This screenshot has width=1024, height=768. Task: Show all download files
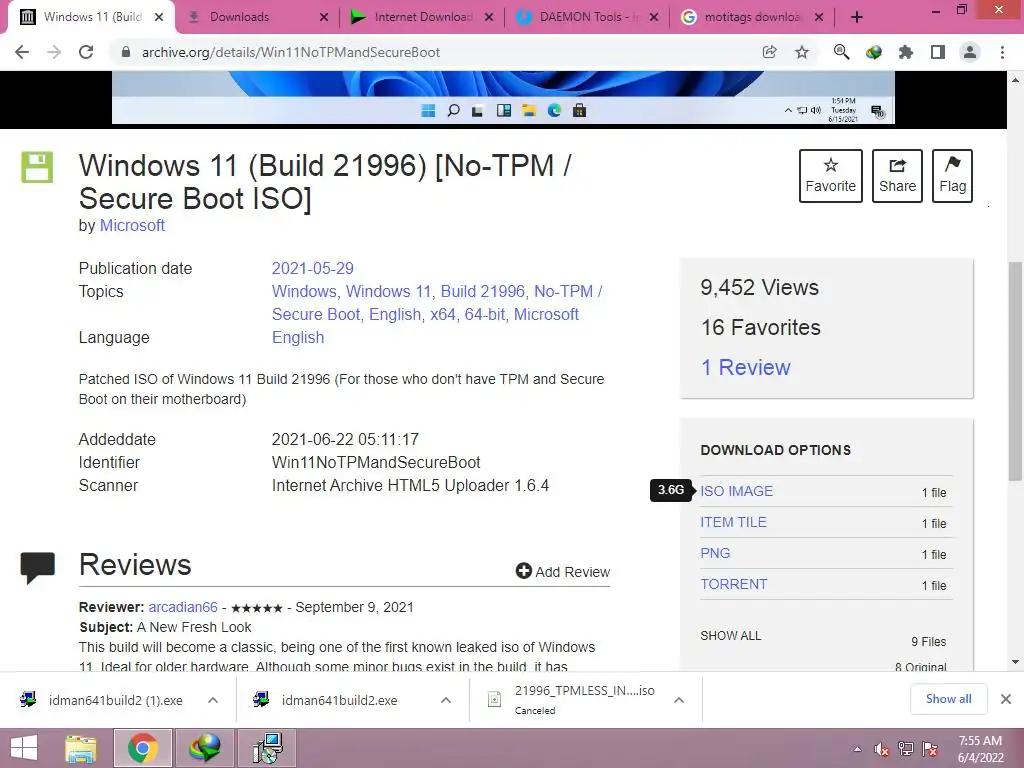pyautogui.click(x=731, y=635)
